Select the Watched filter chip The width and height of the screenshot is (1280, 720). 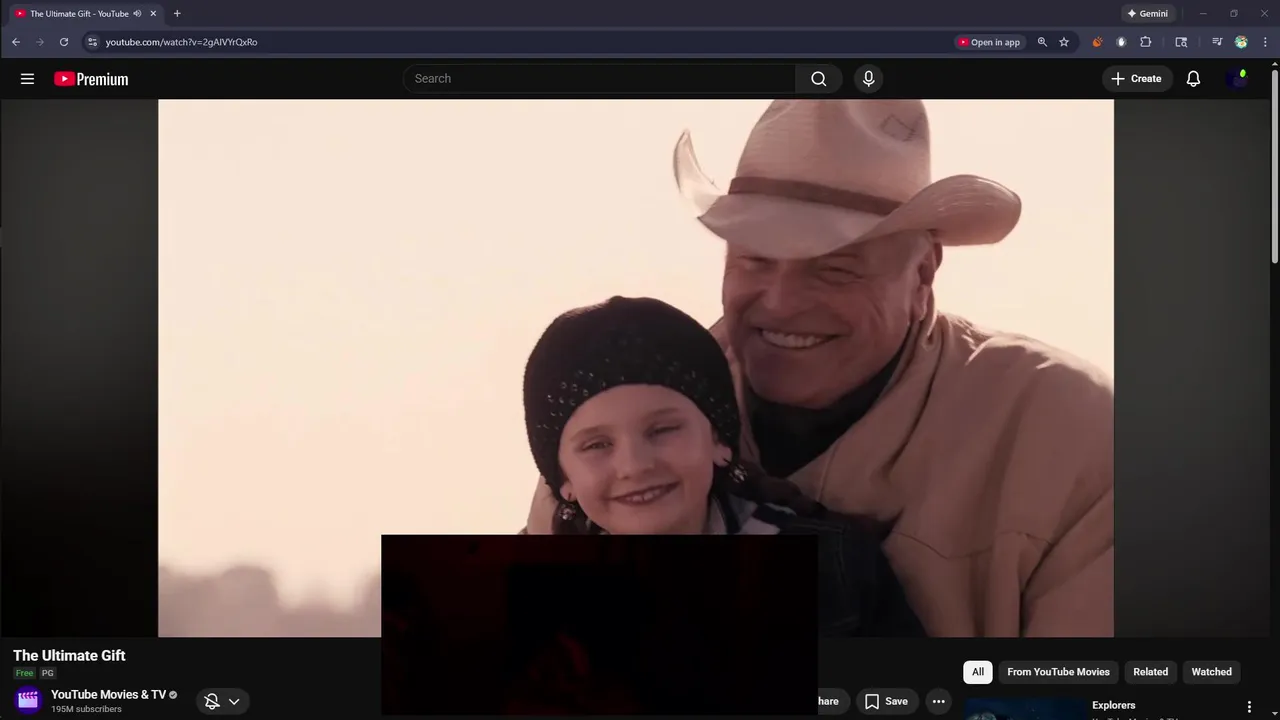(1211, 672)
